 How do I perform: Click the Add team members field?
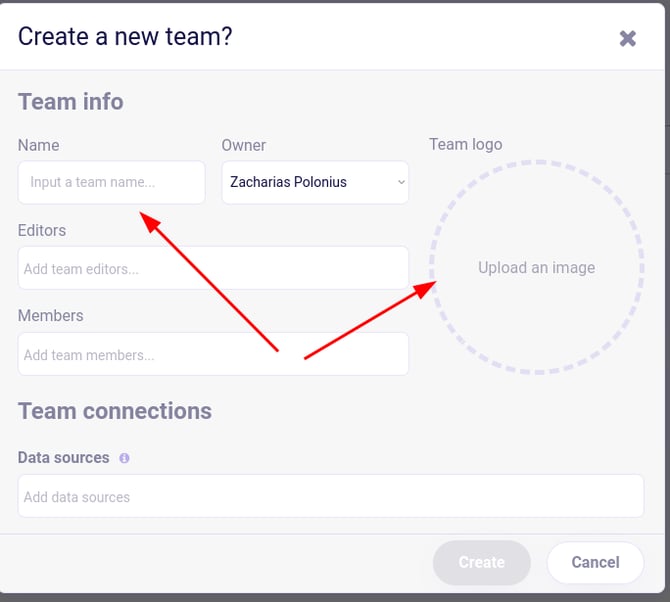(213, 354)
